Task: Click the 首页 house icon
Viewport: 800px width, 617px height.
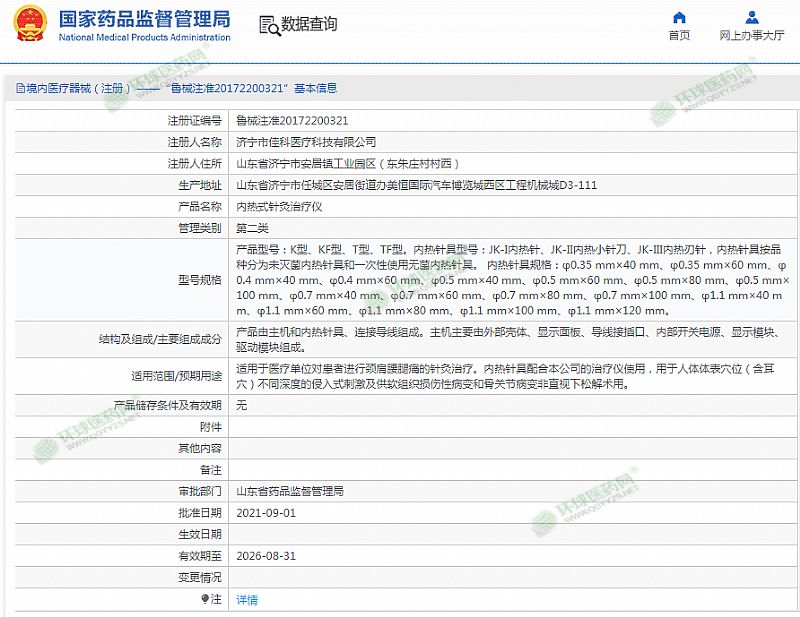Action: 679,17
